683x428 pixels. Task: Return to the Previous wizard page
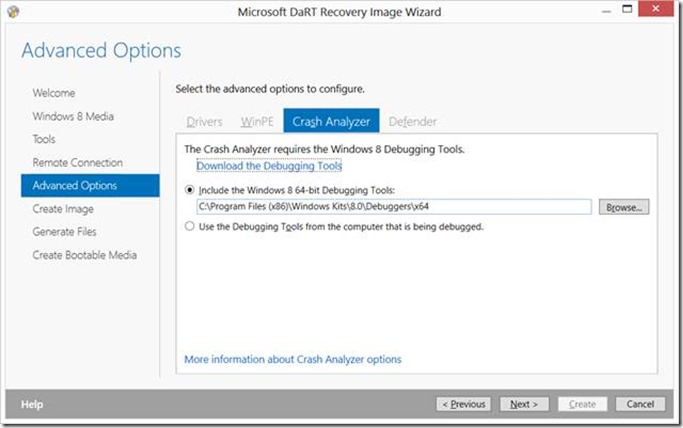point(463,404)
